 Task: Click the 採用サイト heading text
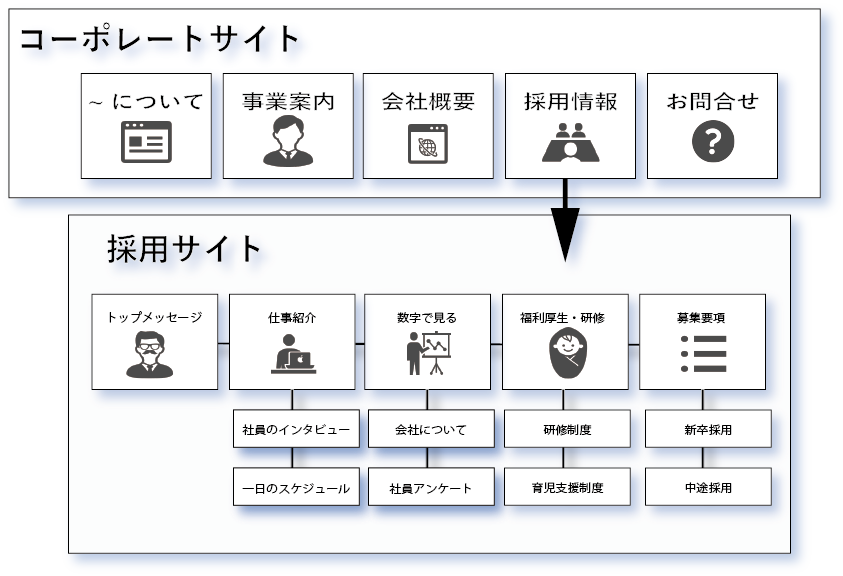[185, 249]
